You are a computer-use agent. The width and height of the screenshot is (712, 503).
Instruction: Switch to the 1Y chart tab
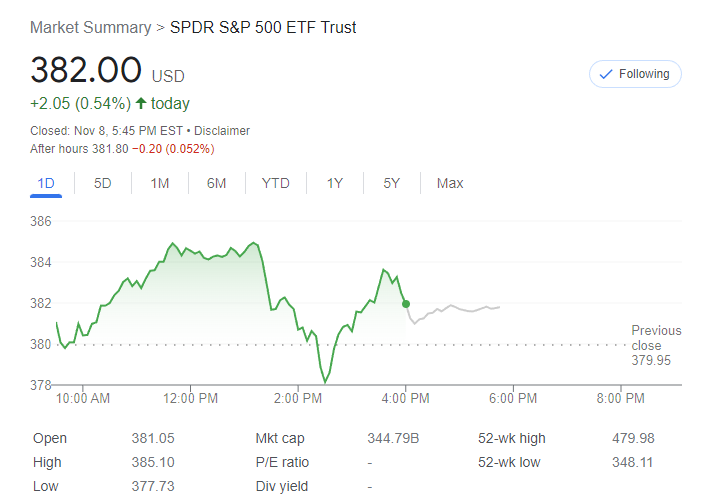point(335,183)
